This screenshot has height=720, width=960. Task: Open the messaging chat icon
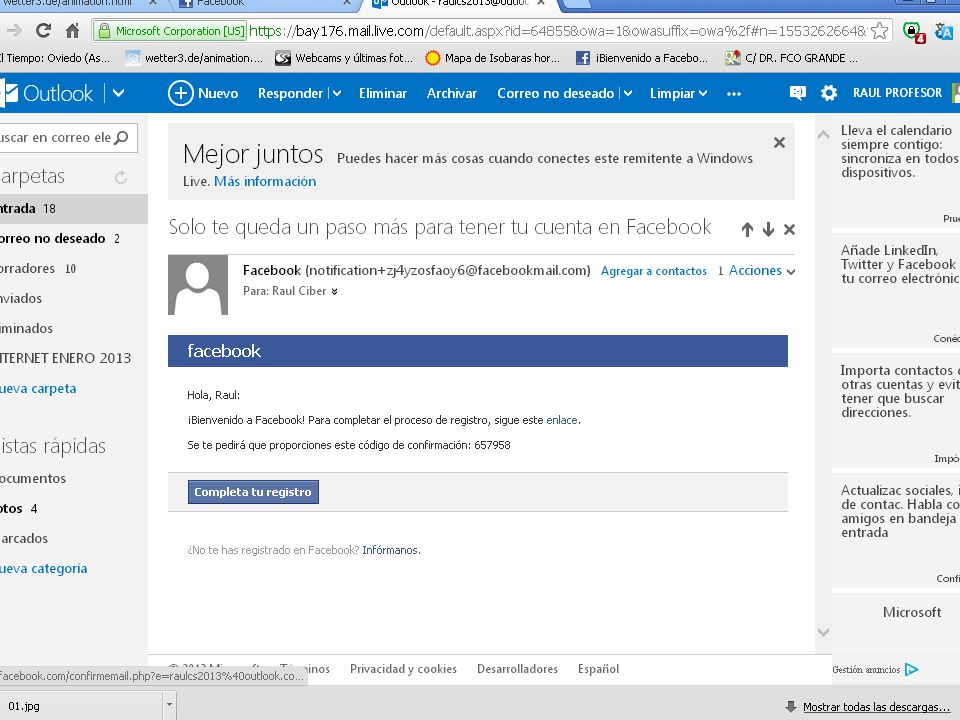(797, 93)
